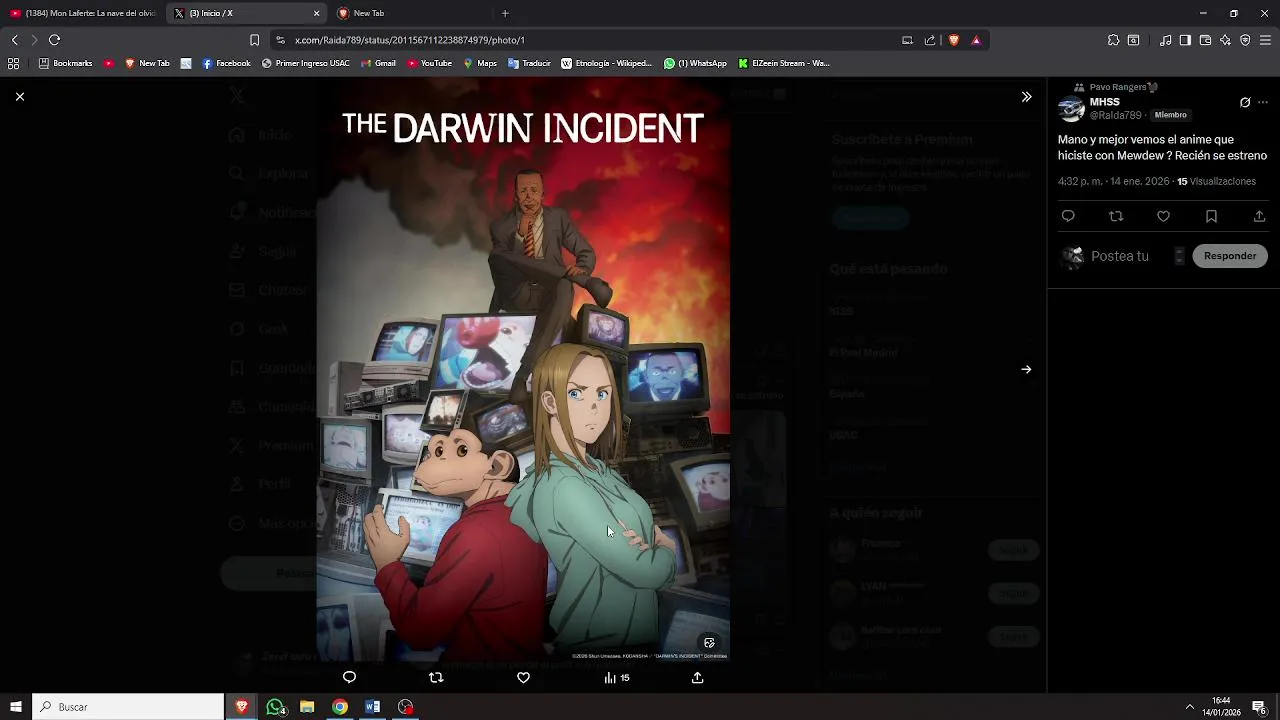This screenshot has height=720, width=1280.
Task: Close the Inicio / X tab
Action: click(x=317, y=13)
